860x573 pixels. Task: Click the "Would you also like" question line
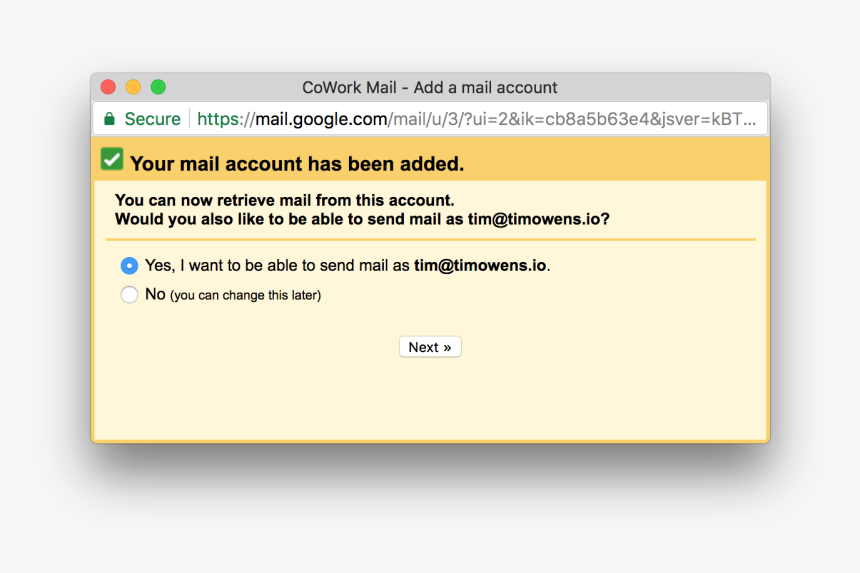click(x=290, y=219)
